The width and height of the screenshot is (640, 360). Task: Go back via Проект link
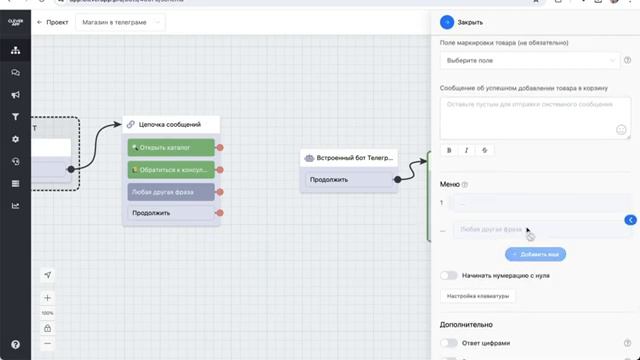[x=52, y=22]
